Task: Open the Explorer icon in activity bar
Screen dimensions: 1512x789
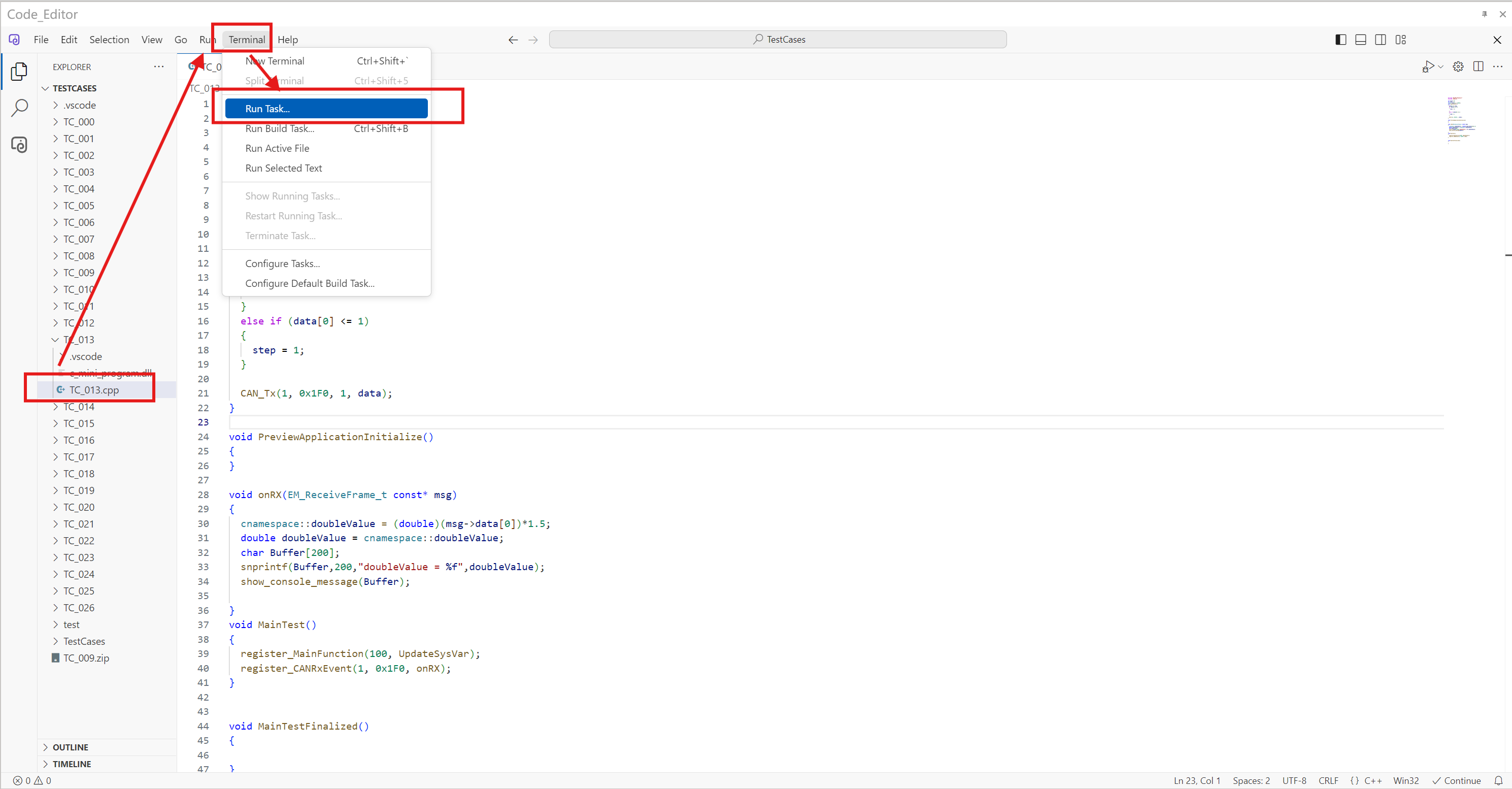Action: (19, 72)
